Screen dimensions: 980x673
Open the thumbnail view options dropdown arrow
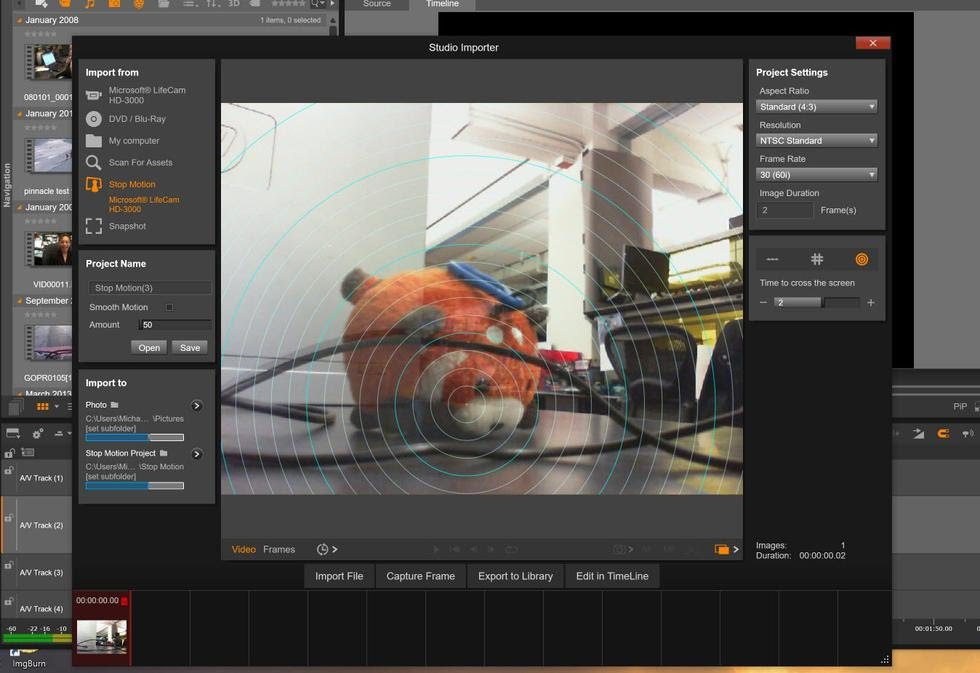pyautogui.click(x=56, y=407)
